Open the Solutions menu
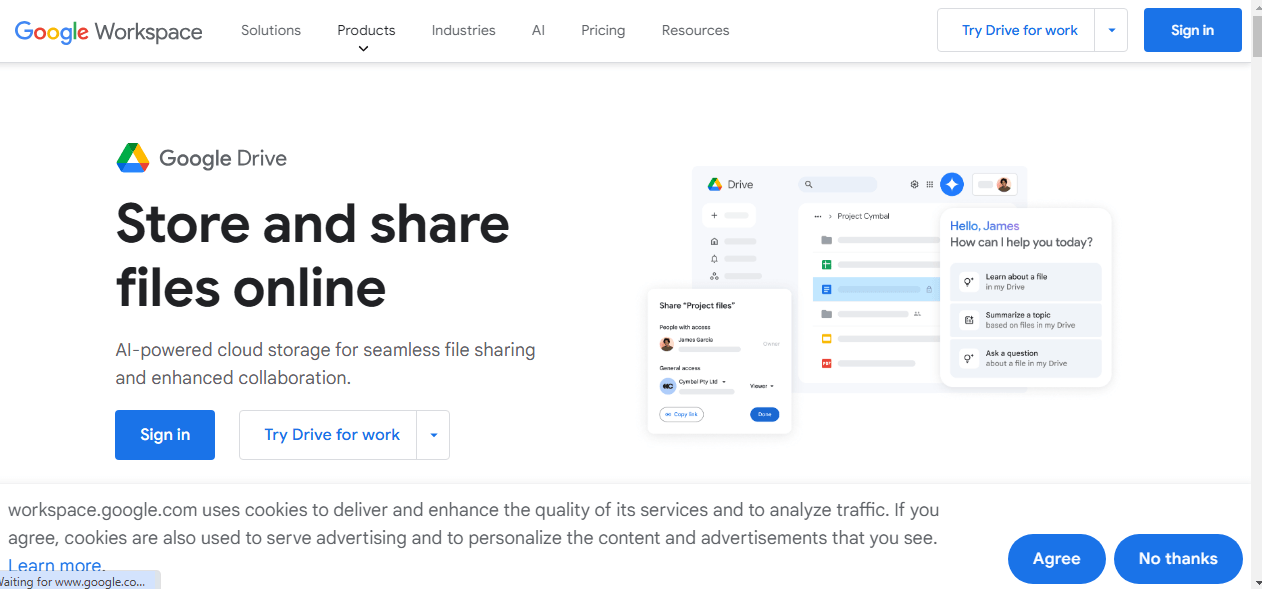1262x589 pixels. click(271, 30)
